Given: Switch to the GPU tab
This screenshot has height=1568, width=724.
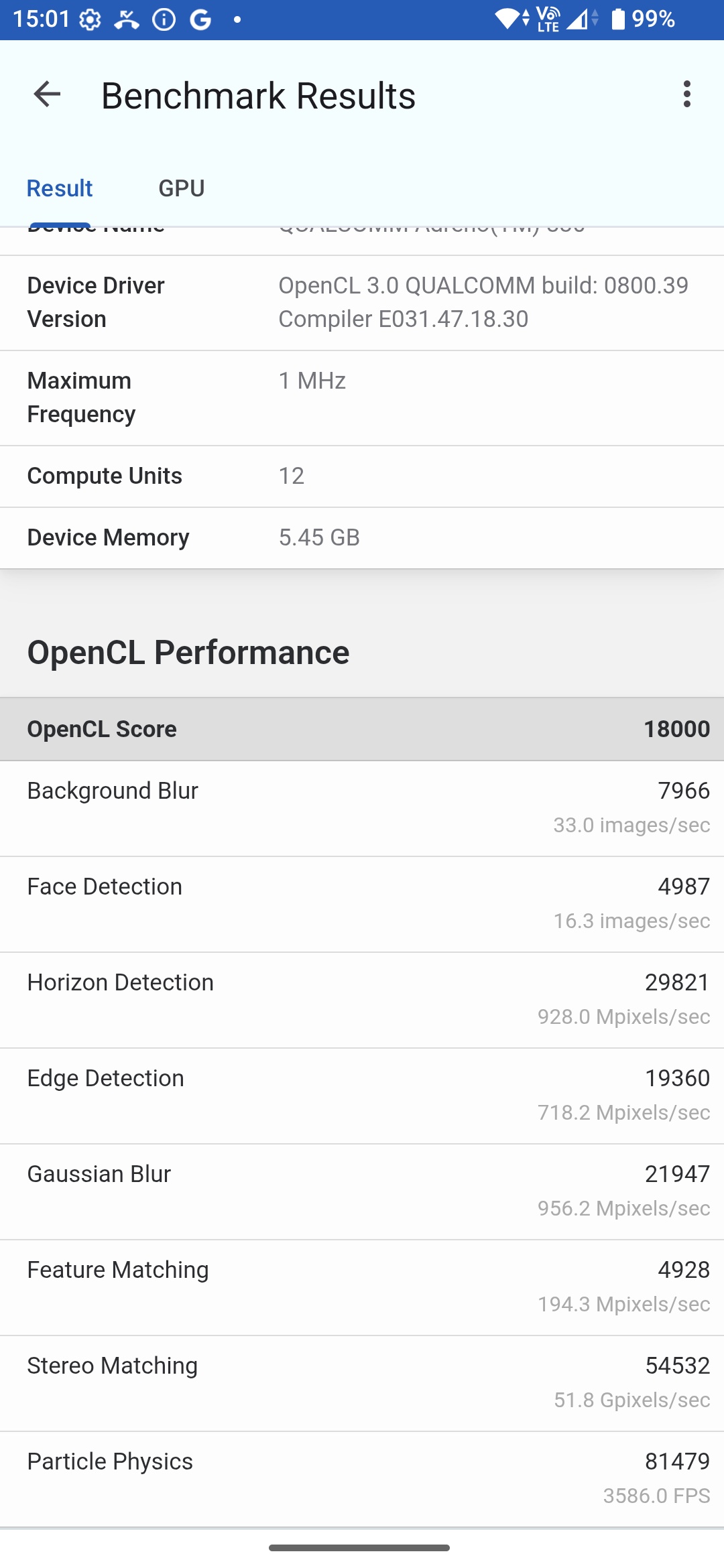Looking at the screenshot, I should point(181,188).
